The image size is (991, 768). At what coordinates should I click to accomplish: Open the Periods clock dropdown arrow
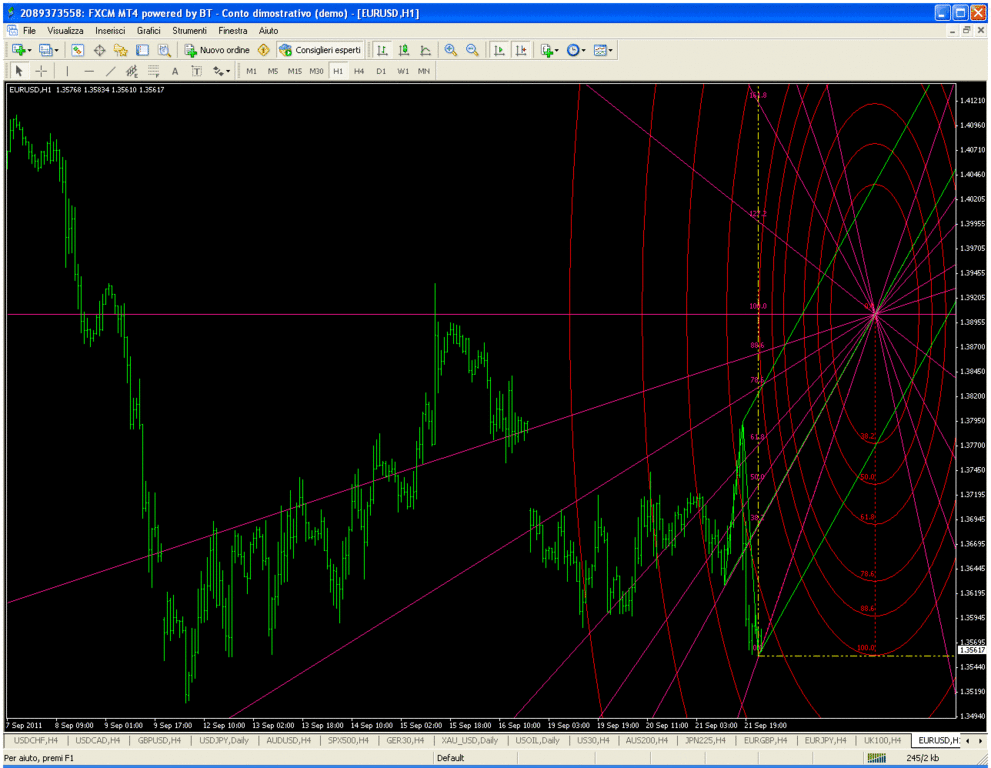583,51
